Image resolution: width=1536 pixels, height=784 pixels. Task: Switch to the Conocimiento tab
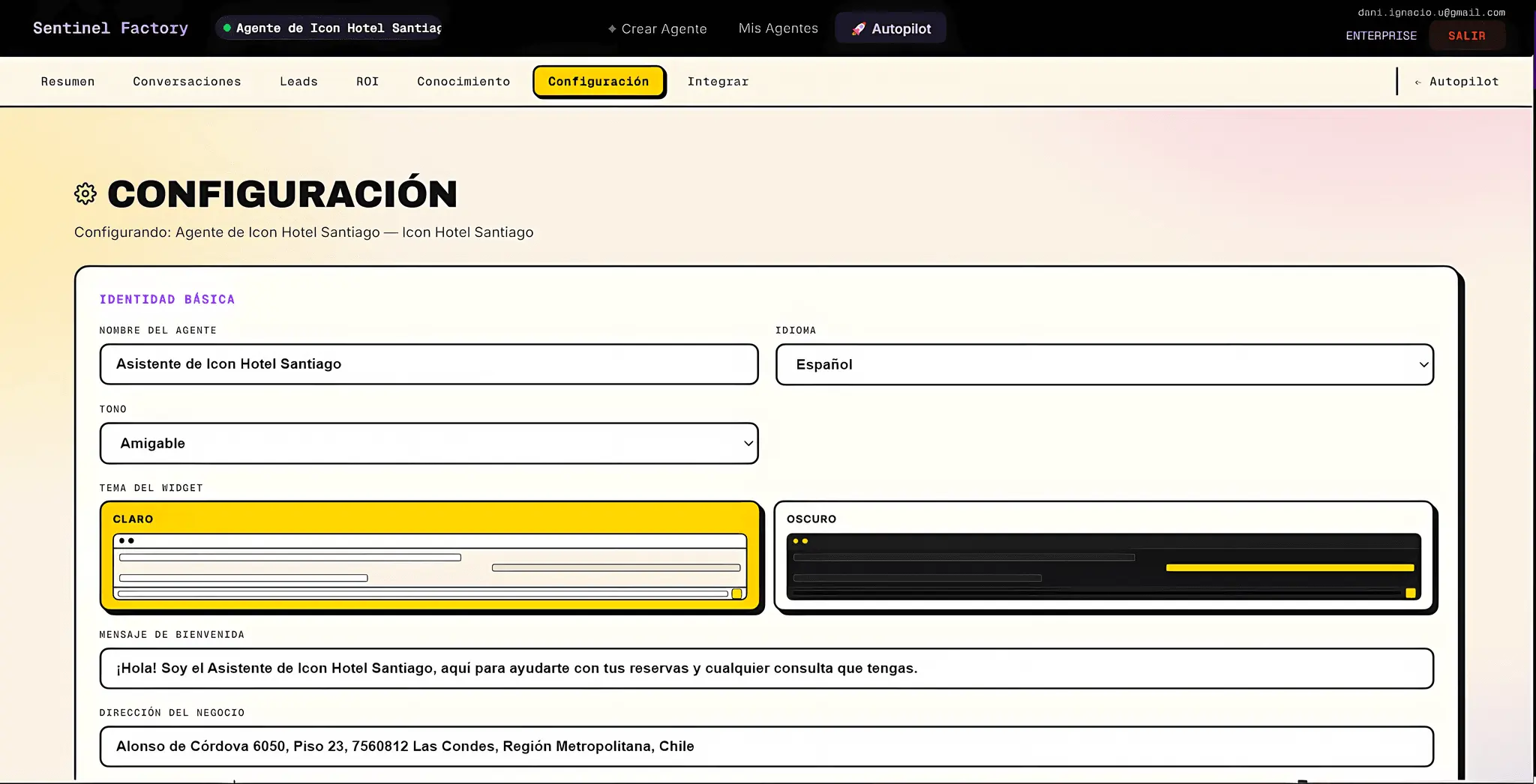pyautogui.click(x=463, y=82)
